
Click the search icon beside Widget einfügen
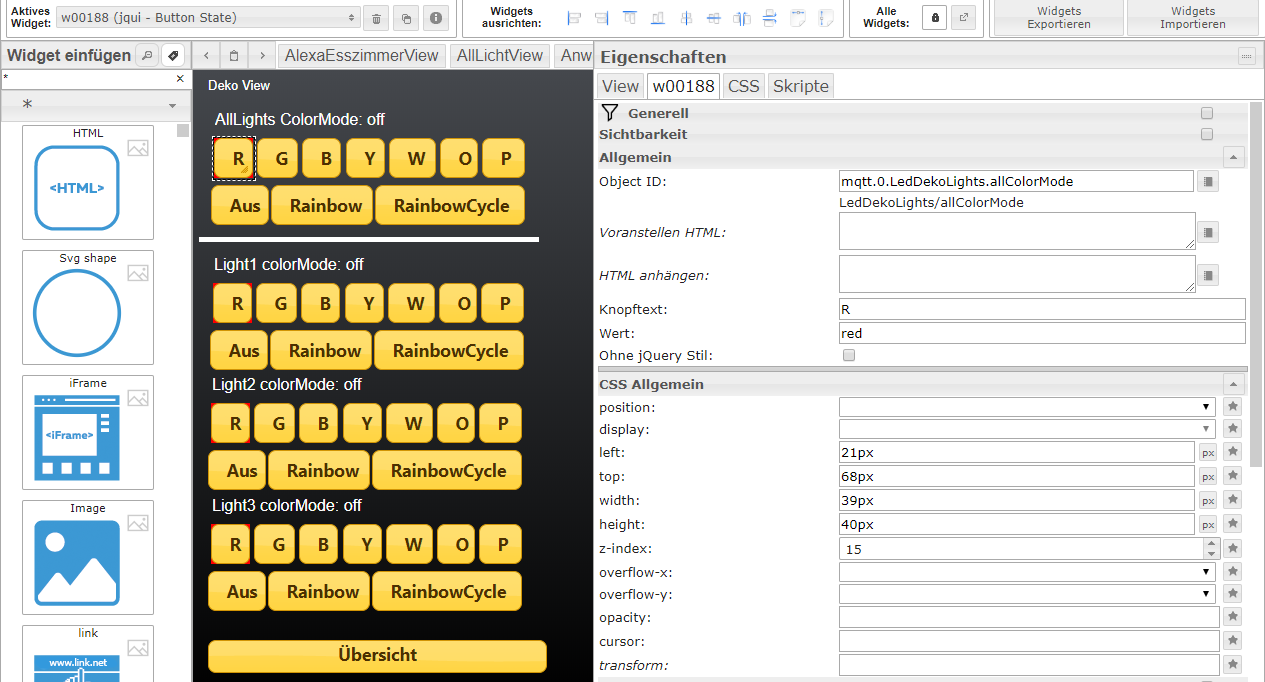tap(146, 55)
